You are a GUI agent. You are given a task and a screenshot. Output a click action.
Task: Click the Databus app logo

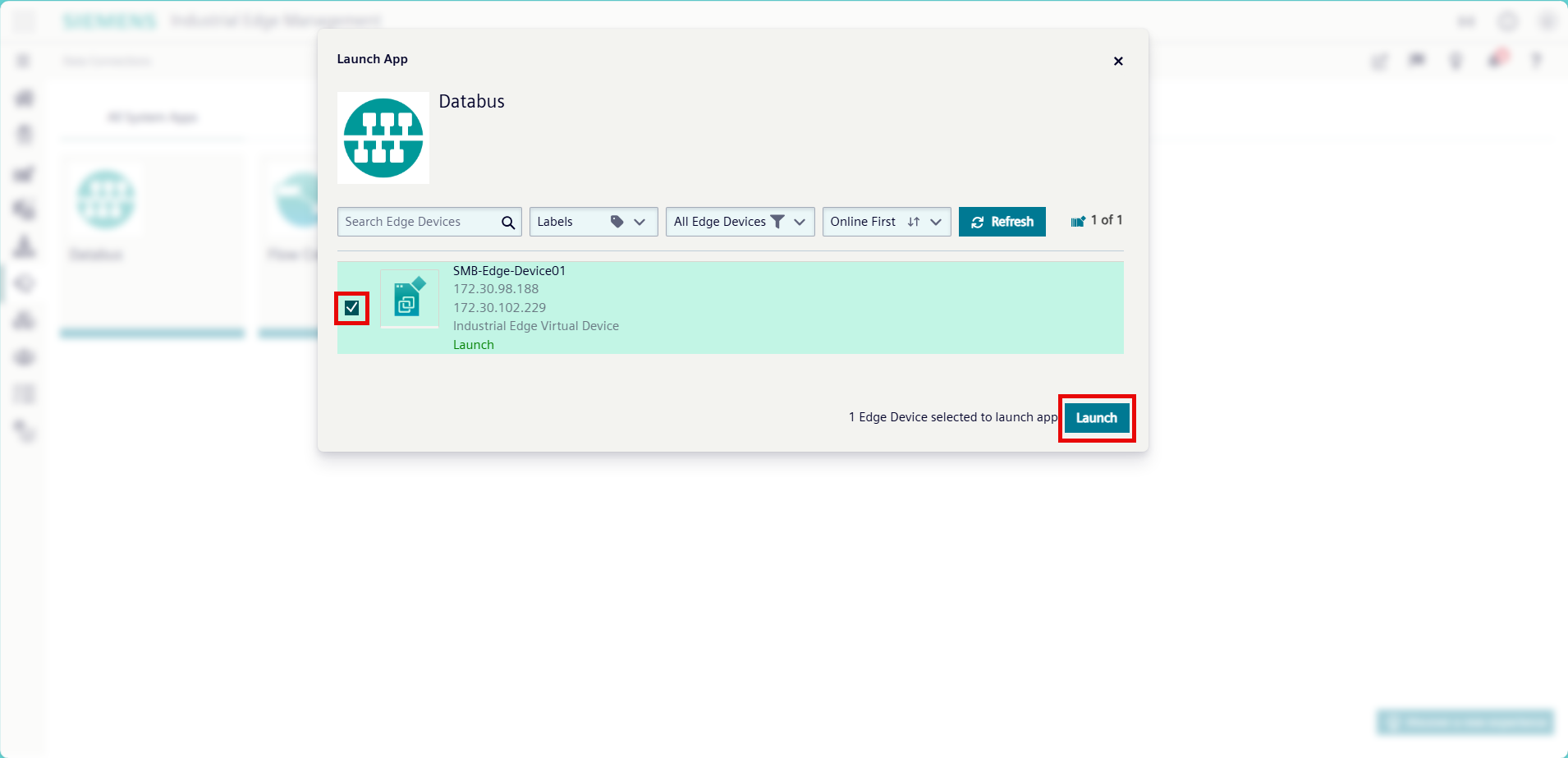pyautogui.click(x=383, y=138)
